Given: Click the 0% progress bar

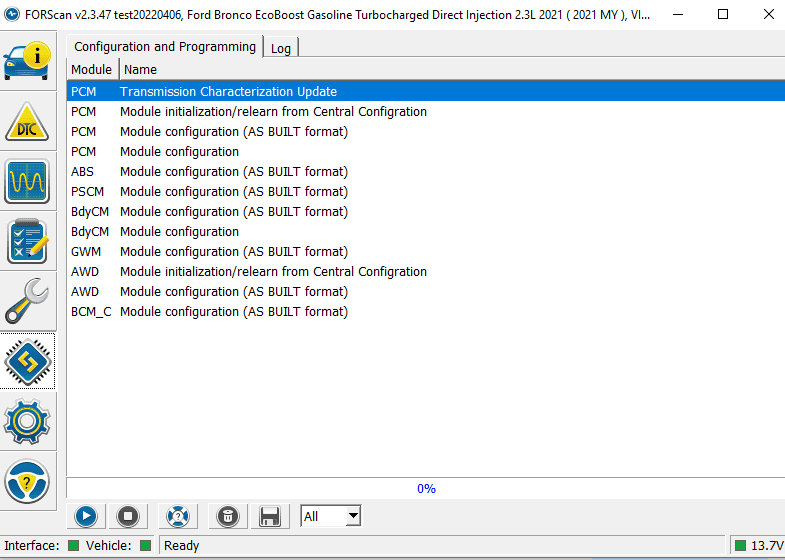Looking at the screenshot, I should click(426, 488).
